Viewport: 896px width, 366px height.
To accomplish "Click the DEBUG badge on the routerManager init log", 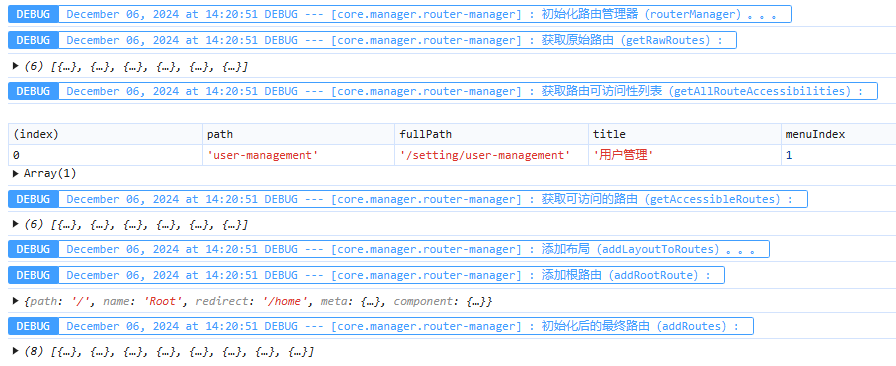I will click(x=33, y=14).
